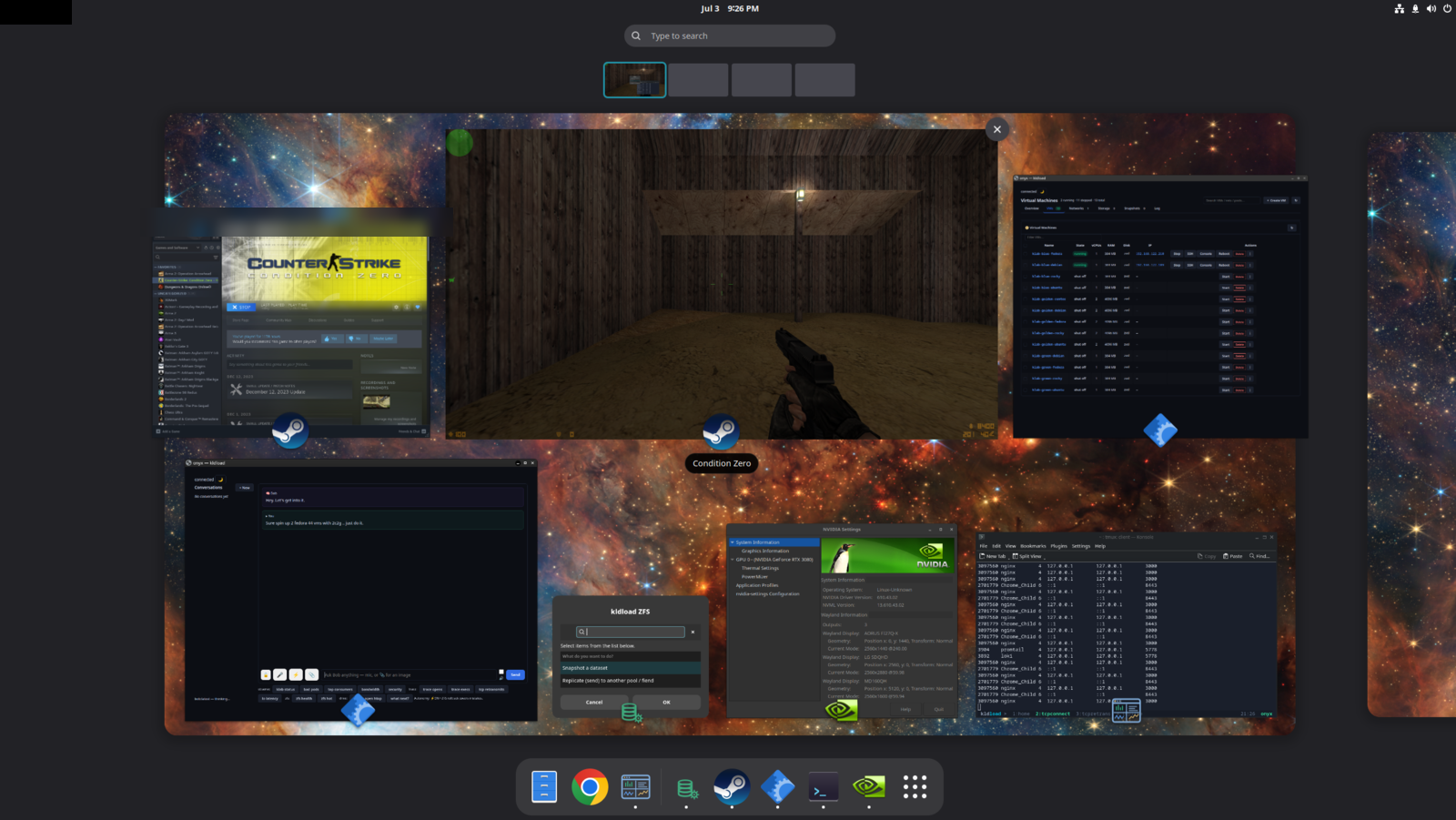Viewport: 1456px width, 820px height.
Task: Click + New in Conversations panel
Action: tap(244, 488)
